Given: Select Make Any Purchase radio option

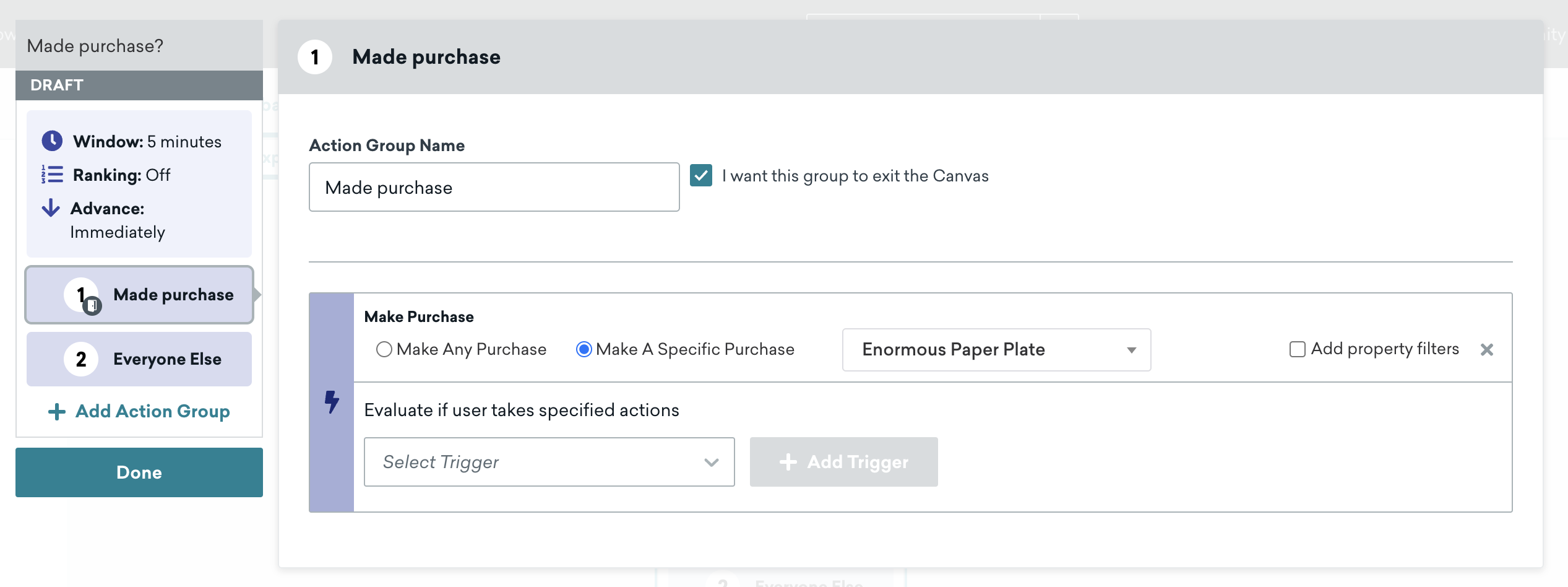Looking at the screenshot, I should (x=384, y=350).
